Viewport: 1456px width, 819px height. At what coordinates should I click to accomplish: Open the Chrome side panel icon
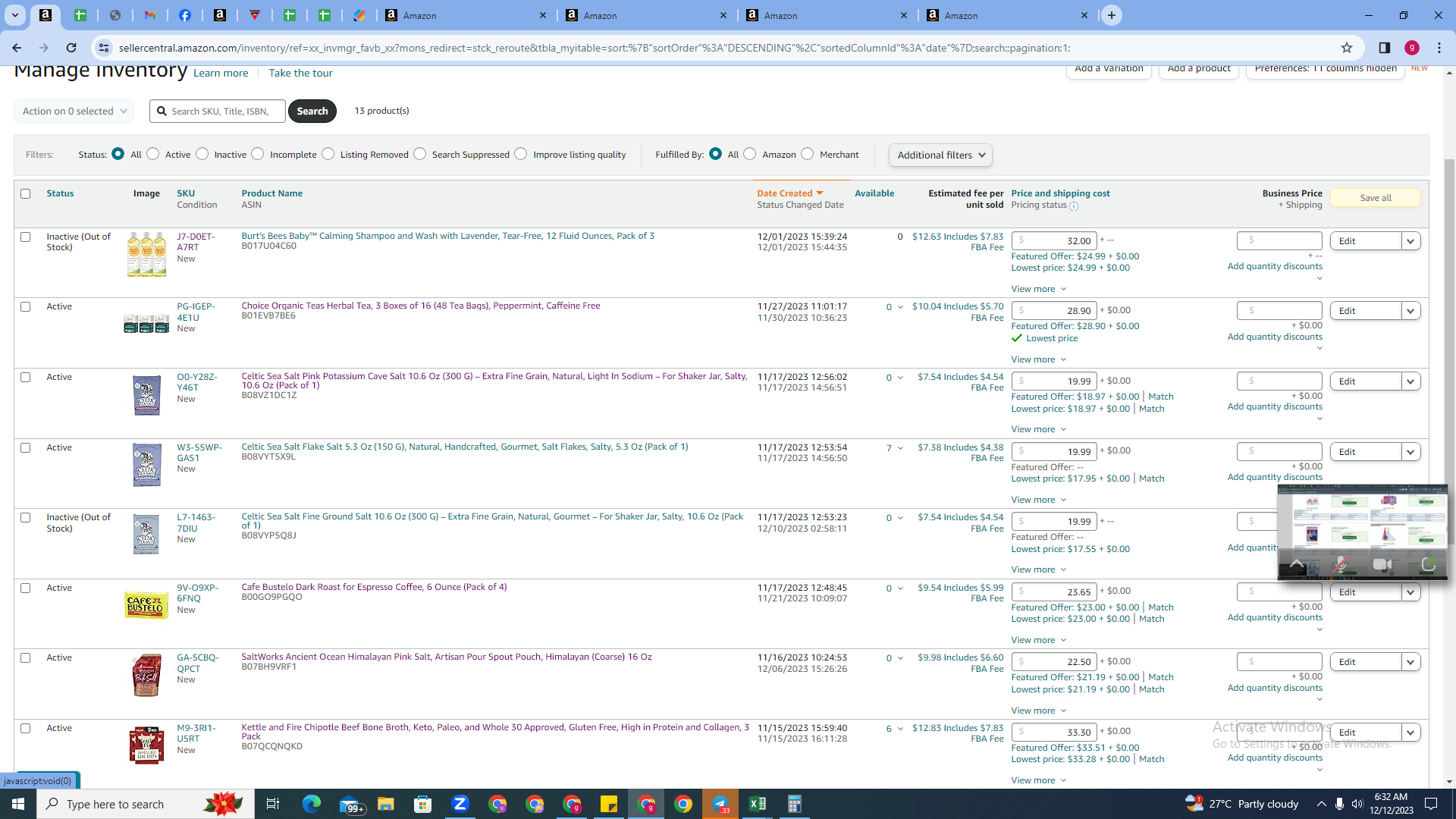point(1385,48)
